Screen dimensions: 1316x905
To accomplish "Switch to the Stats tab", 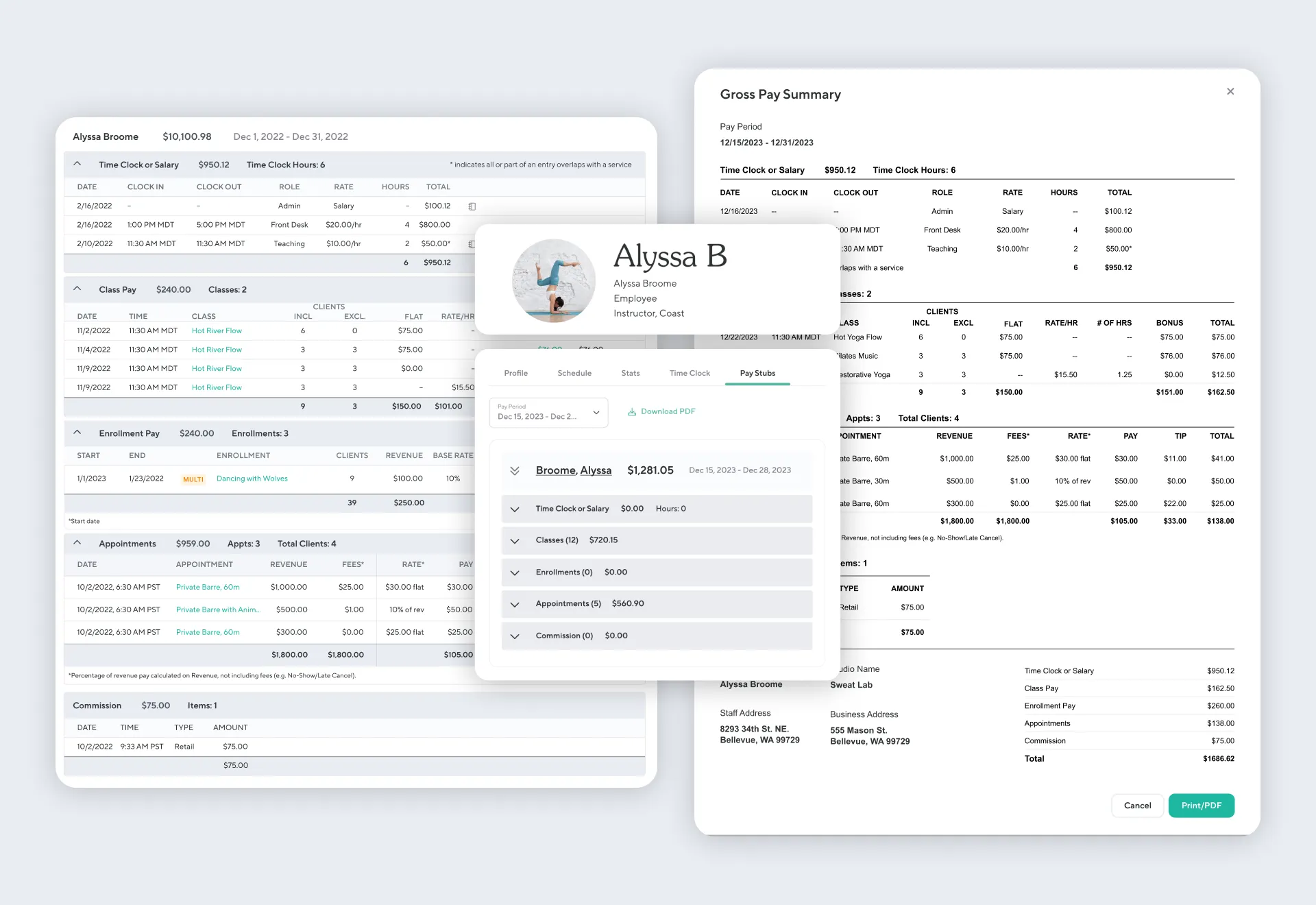I will (630, 373).
